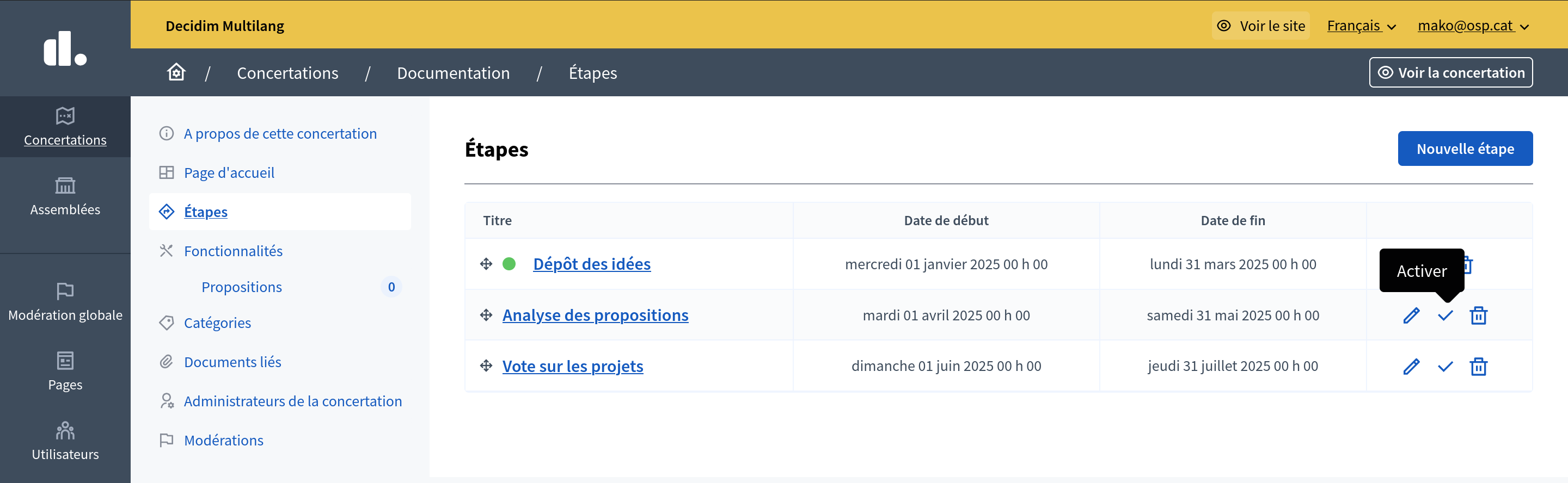Click the Date de fin column header
1568x483 pixels.
(1233, 220)
